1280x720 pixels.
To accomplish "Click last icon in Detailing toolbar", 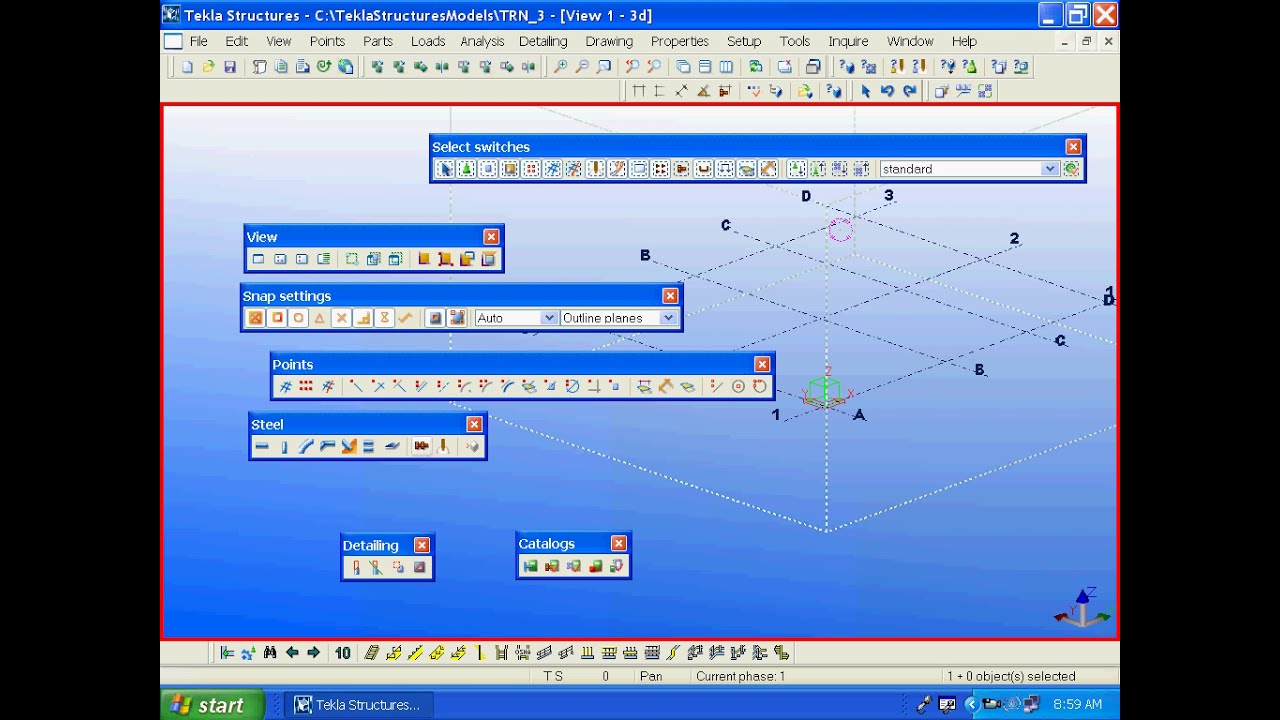I will point(420,568).
